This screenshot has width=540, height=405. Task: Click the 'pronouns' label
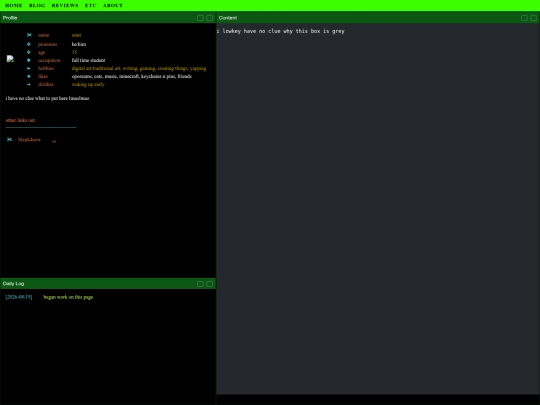point(48,44)
